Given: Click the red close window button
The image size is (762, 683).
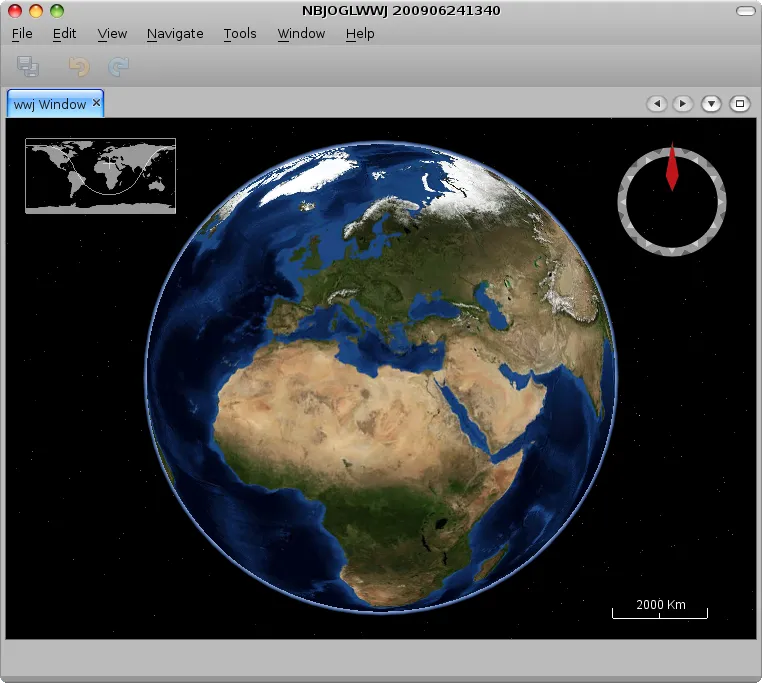Looking at the screenshot, I should (15, 11).
